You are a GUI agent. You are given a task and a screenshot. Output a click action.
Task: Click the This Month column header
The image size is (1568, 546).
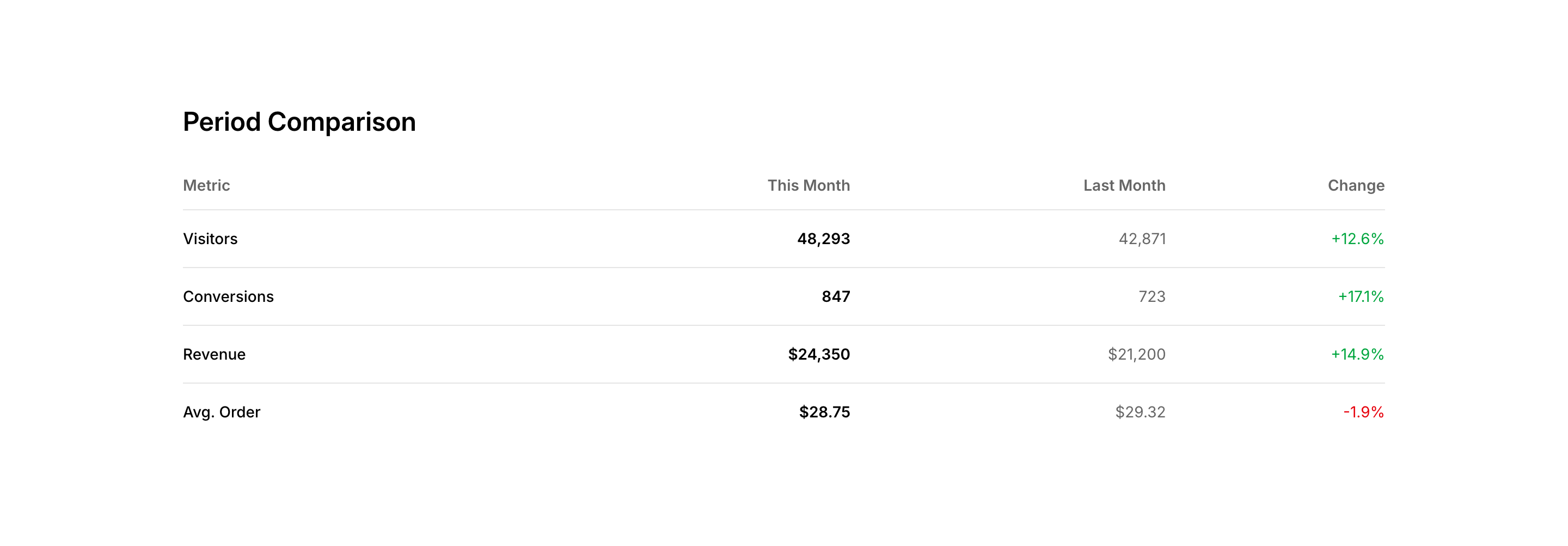click(x=808, y=185)
